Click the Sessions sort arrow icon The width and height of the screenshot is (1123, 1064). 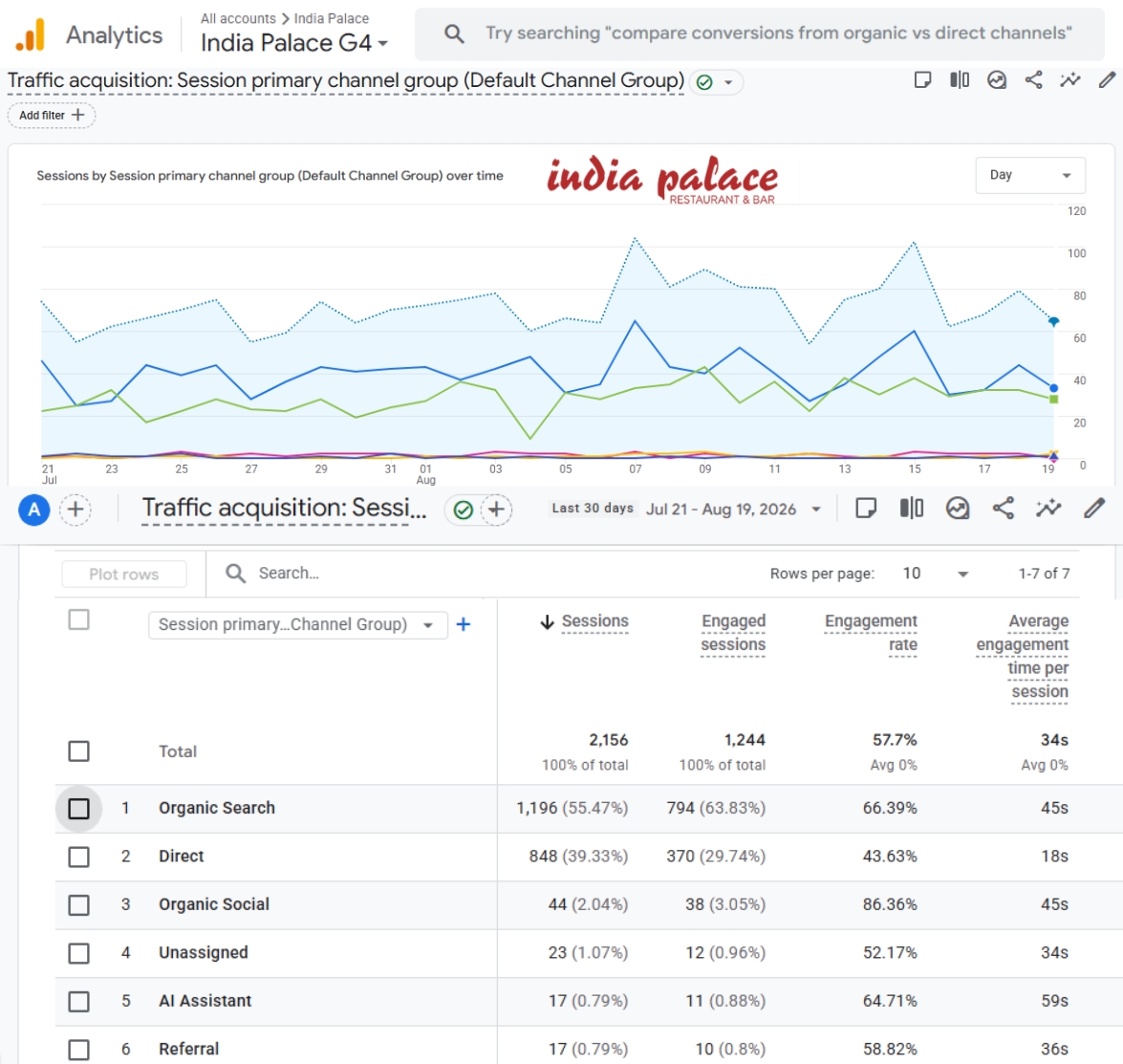tap(548, 622)
